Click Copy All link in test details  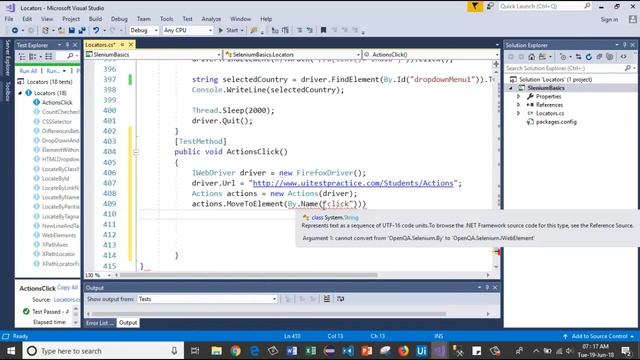(67, 287)
